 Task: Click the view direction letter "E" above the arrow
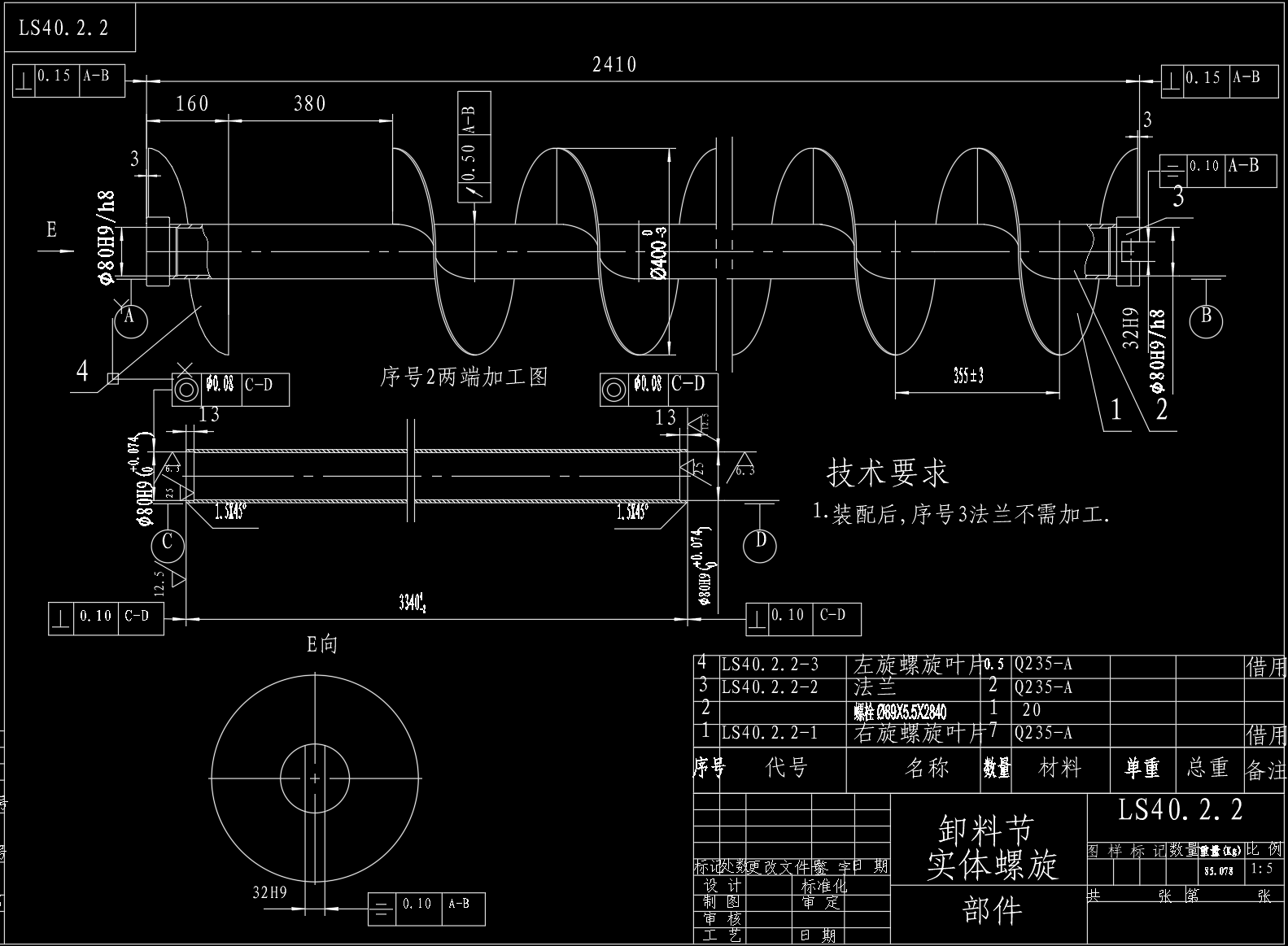coord(51,230)
